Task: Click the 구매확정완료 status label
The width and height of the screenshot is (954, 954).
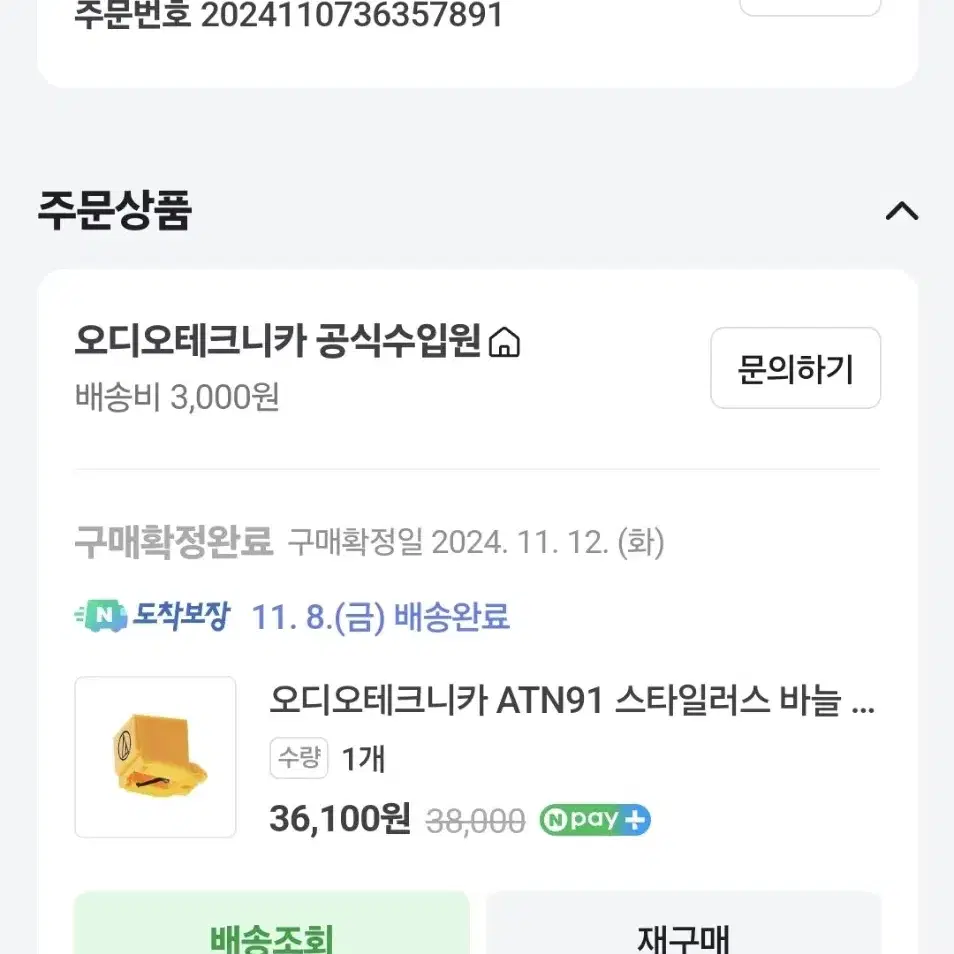Action: click(174, 542)
